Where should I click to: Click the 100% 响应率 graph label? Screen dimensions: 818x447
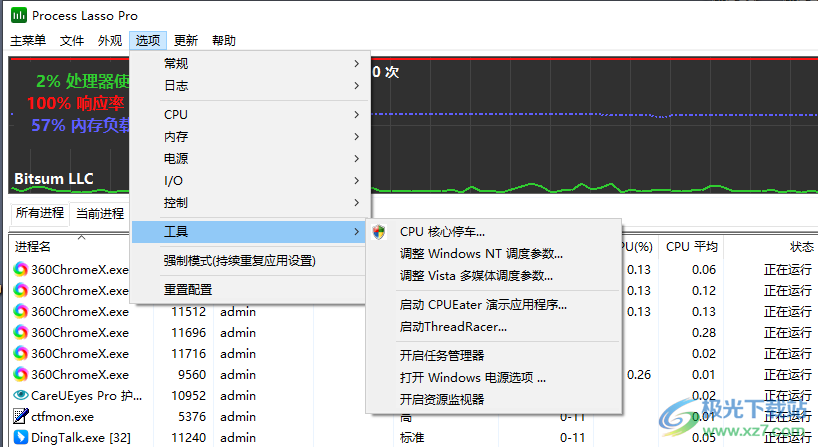point(76,103)
